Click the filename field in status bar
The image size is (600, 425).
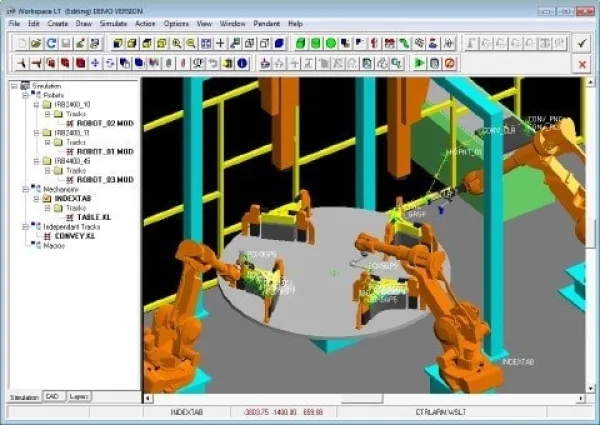coord(441,412)
